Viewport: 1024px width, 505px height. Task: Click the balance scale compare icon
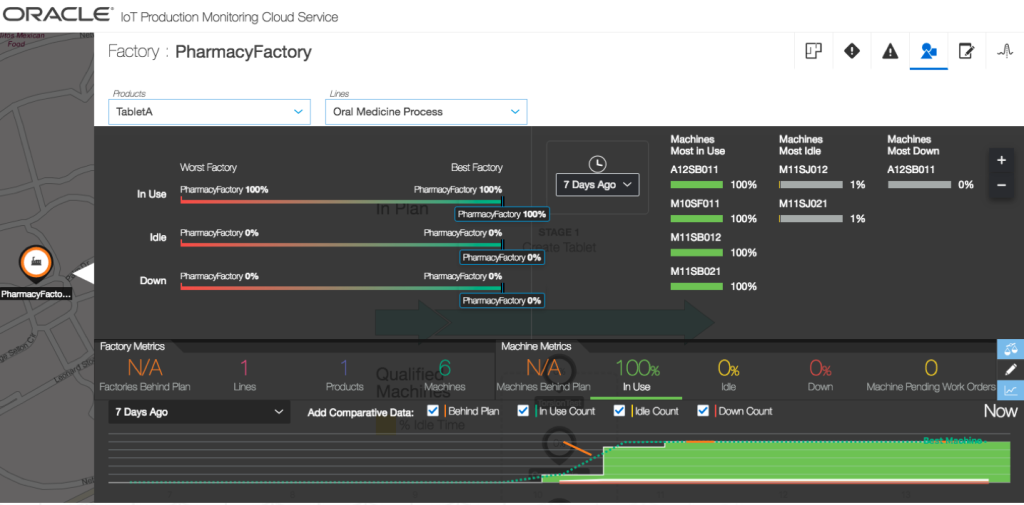pyautogui.click(x=1011, y=349)
